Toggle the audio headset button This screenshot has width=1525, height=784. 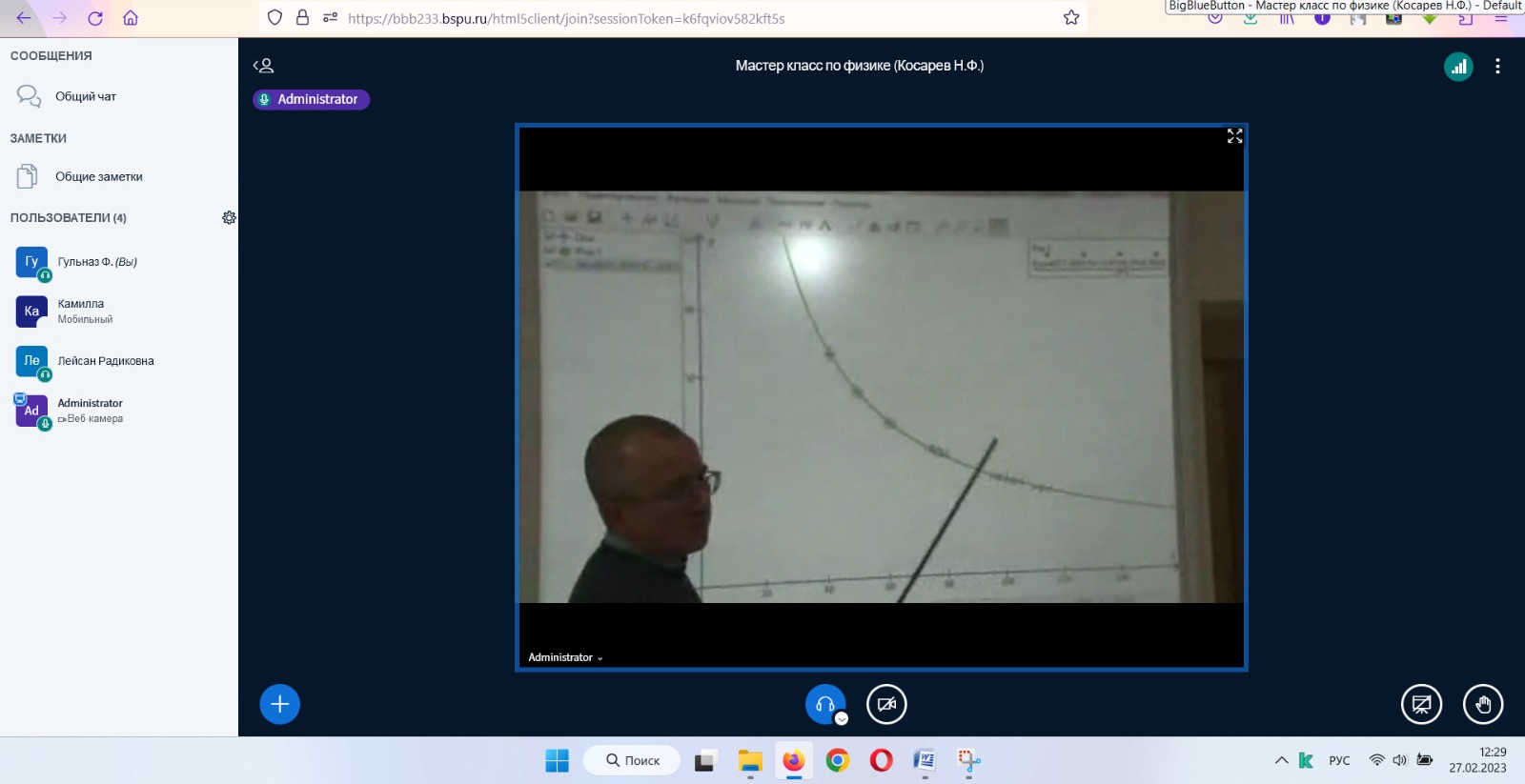[824, 704]
